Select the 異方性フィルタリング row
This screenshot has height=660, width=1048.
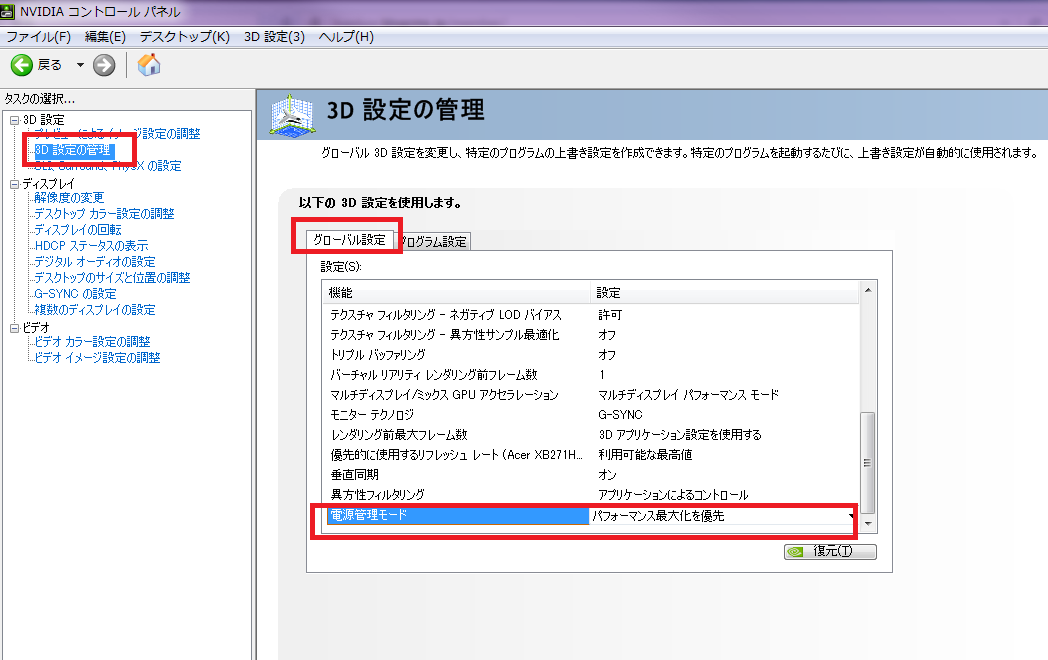tap(592, 496)
